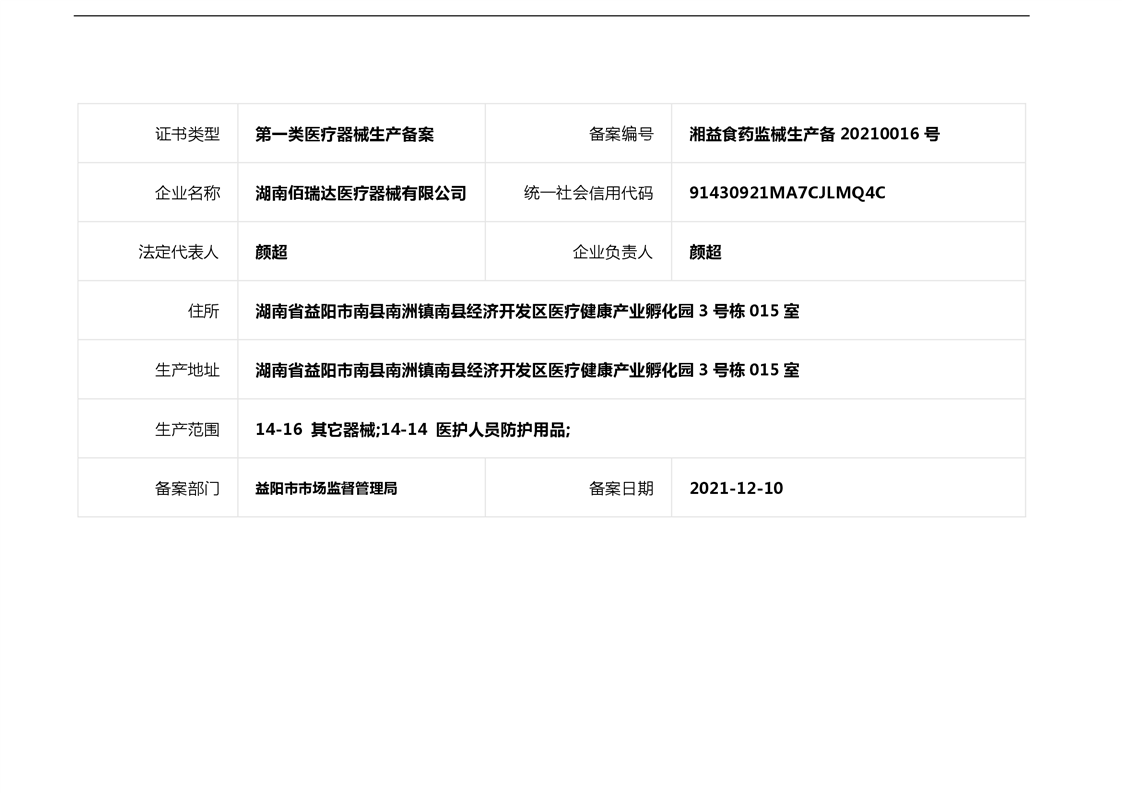This screenshot has width=1122, height=793.
Task: Select the filing number 湘益食药监械生产备 20210016 号
Action: [x=814, y=134]
